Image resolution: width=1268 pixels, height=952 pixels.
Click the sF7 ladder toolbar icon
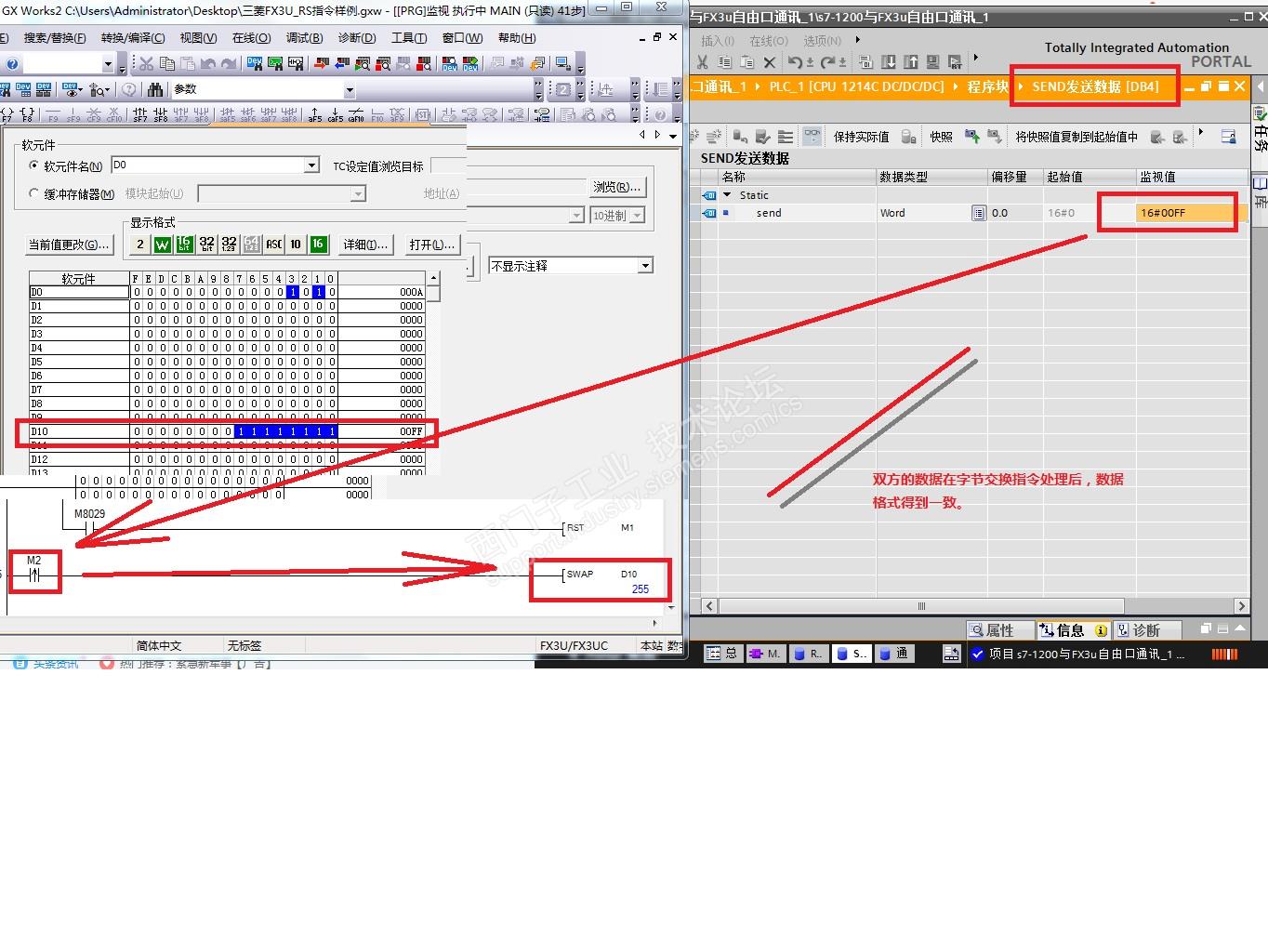(x=140, y=115)
